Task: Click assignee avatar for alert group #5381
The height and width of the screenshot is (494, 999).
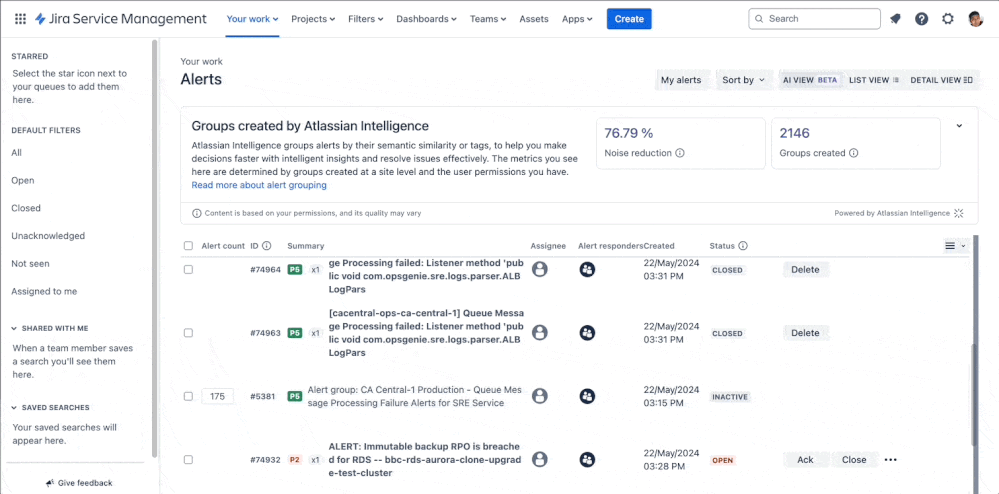Action: tap(540, 396)
